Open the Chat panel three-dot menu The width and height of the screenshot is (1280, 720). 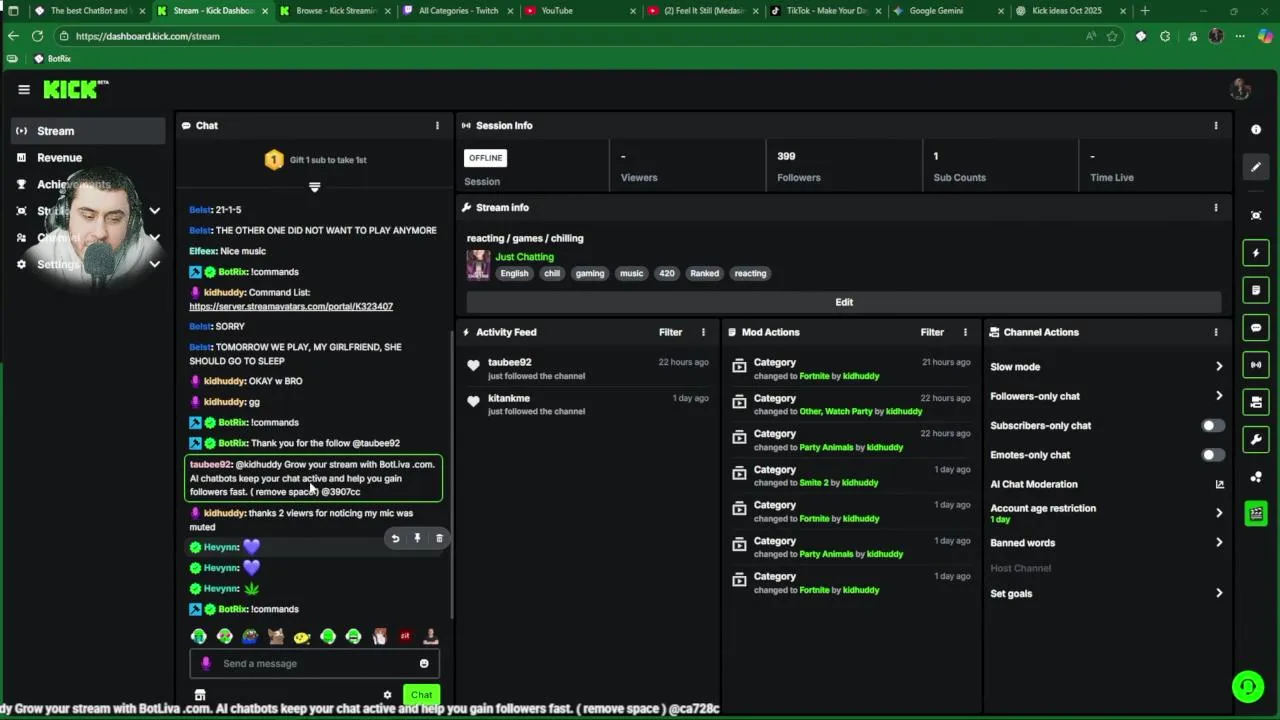pyautogui.click(x=437, y=125)
